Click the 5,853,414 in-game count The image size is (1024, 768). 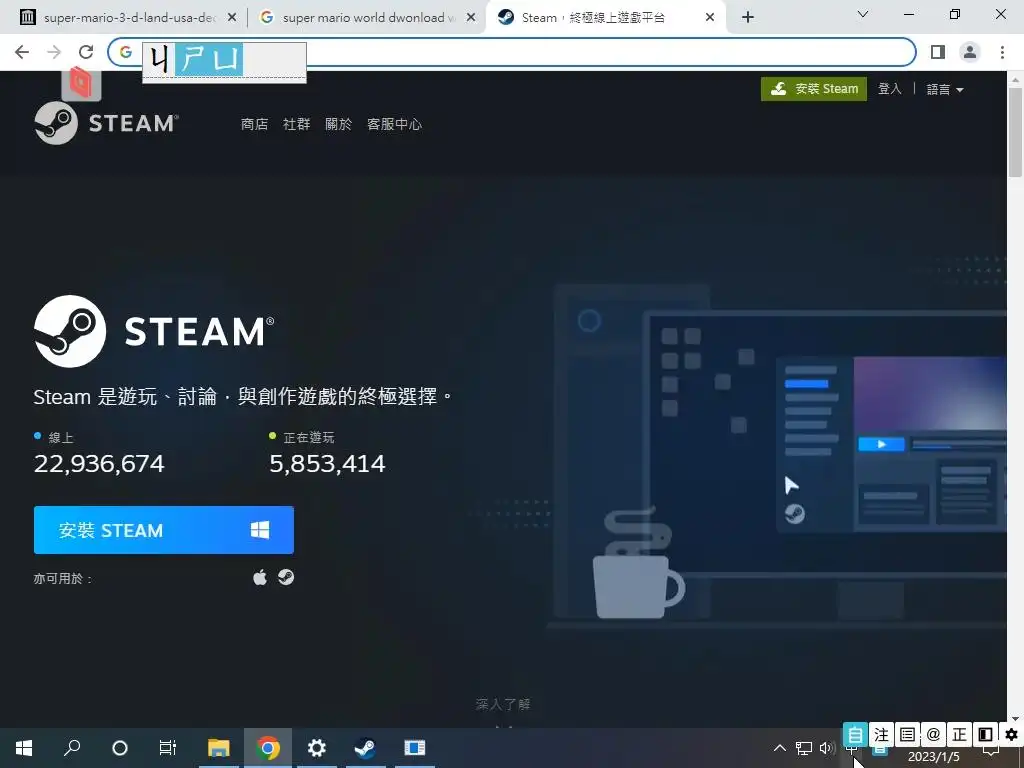pos(327,464)
